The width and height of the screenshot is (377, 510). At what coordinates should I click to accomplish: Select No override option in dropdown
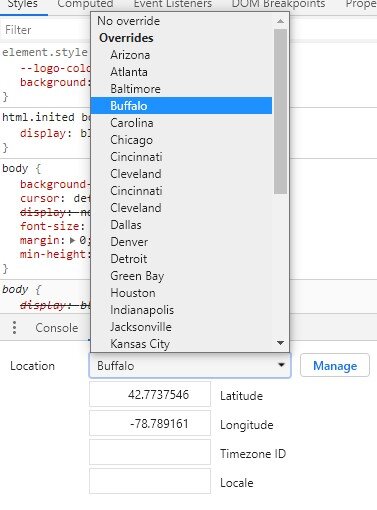(181, 21)
